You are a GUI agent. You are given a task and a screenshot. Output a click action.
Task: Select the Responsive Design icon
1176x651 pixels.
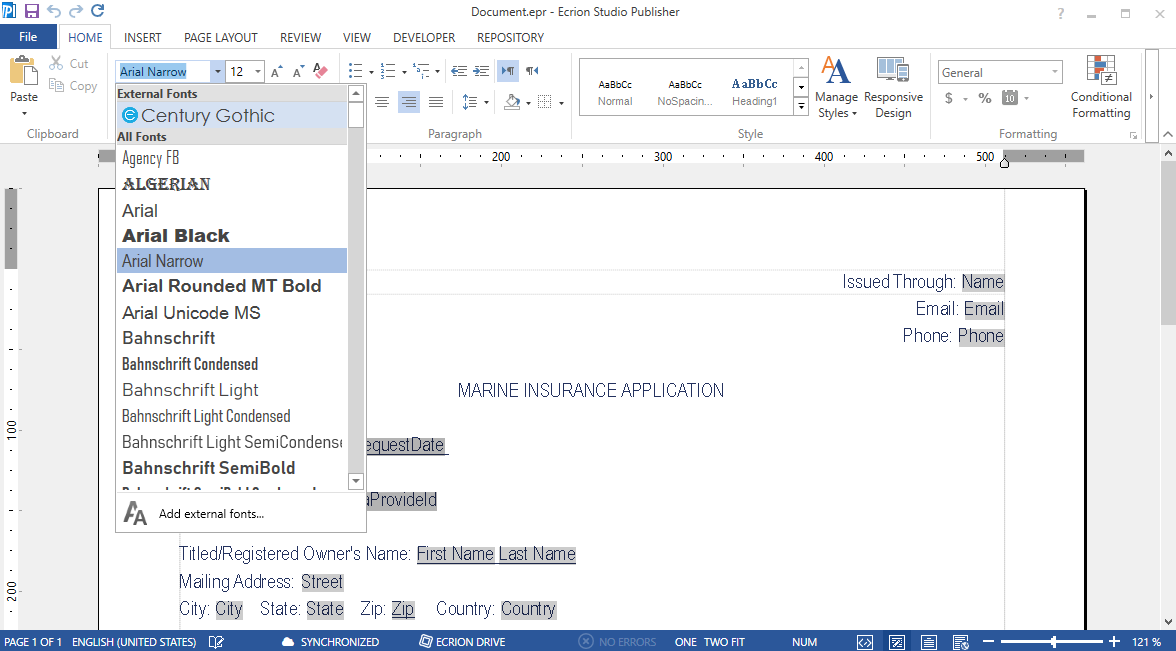893,85
